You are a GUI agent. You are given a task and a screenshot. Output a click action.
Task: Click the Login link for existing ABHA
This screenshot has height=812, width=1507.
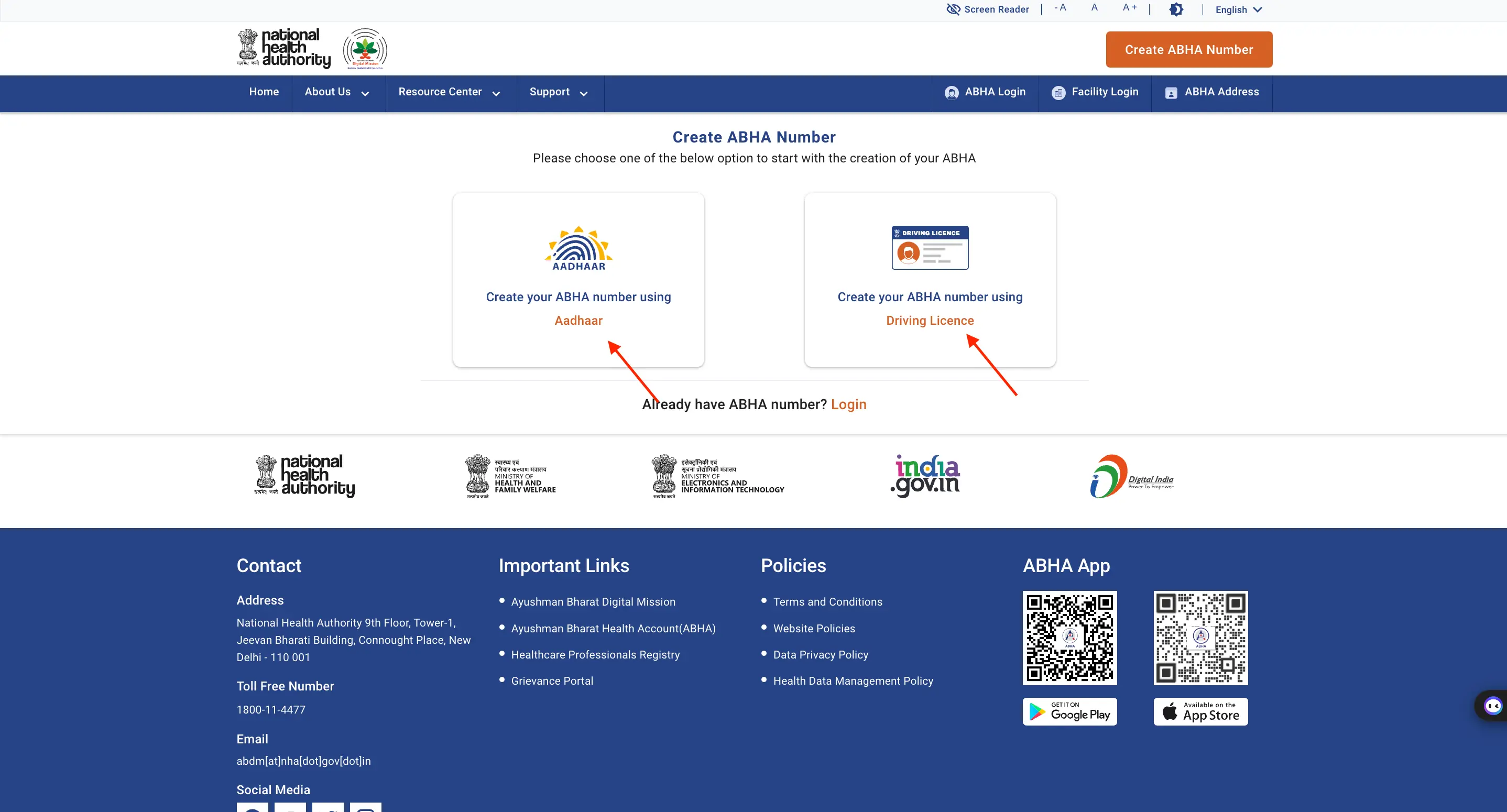coord(848,404)
